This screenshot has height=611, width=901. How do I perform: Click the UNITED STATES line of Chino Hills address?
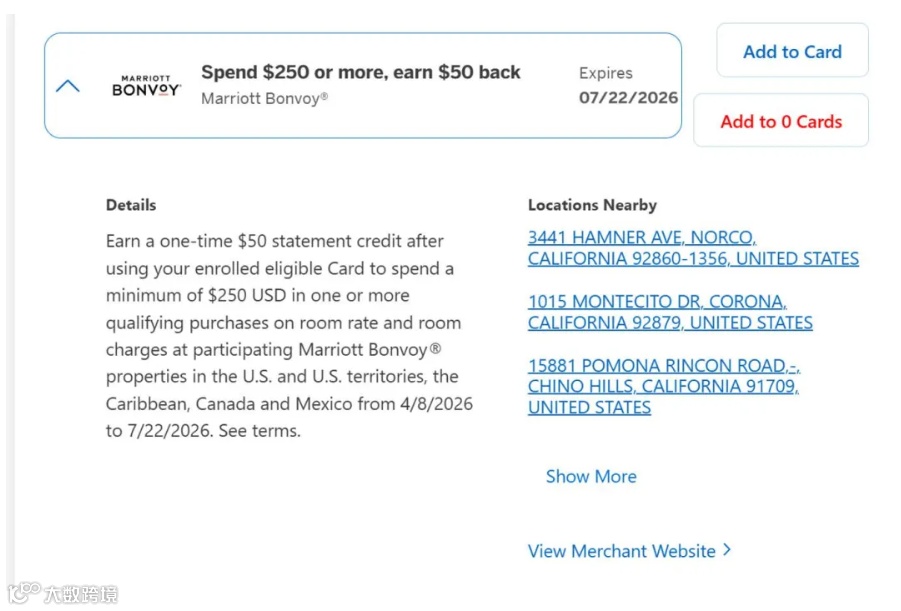pyautogui.click(x=589, y=408)
